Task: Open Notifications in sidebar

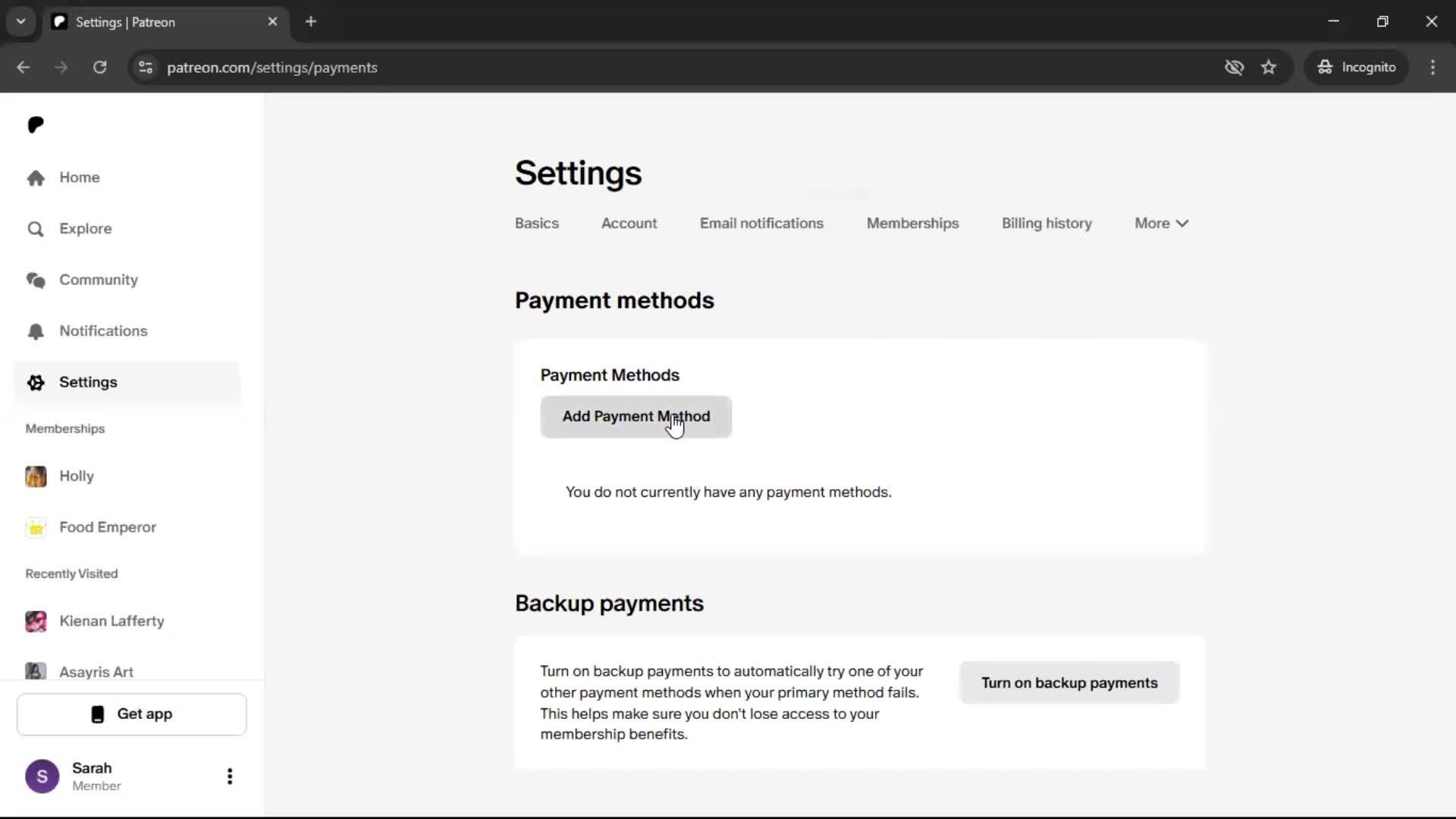Action: tap(127, 331)
